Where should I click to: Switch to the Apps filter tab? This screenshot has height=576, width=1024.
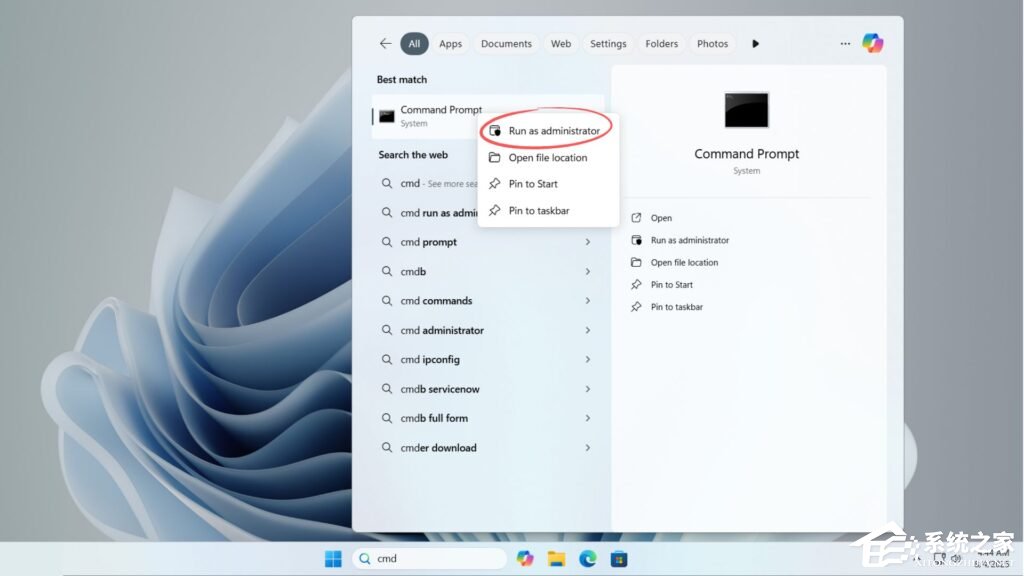(x=450, y=43)
